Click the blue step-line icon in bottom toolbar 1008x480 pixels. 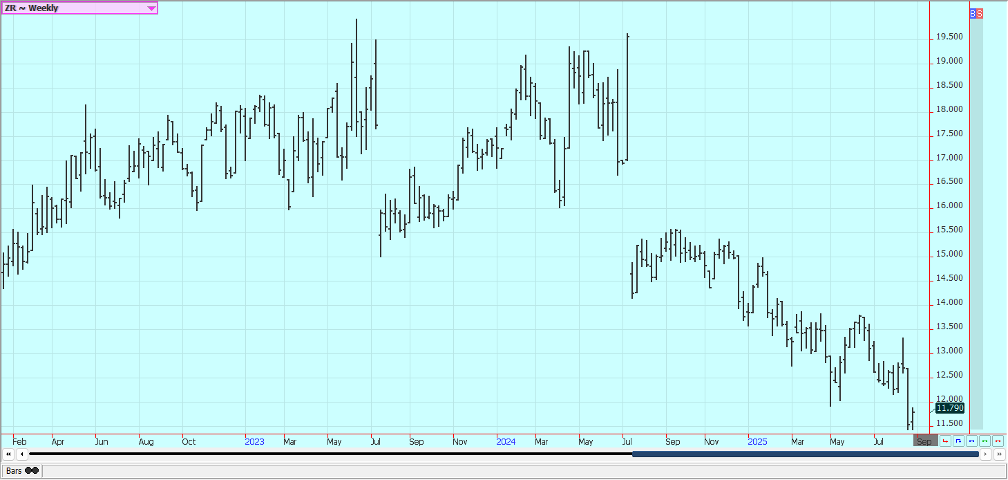(958, 441)
